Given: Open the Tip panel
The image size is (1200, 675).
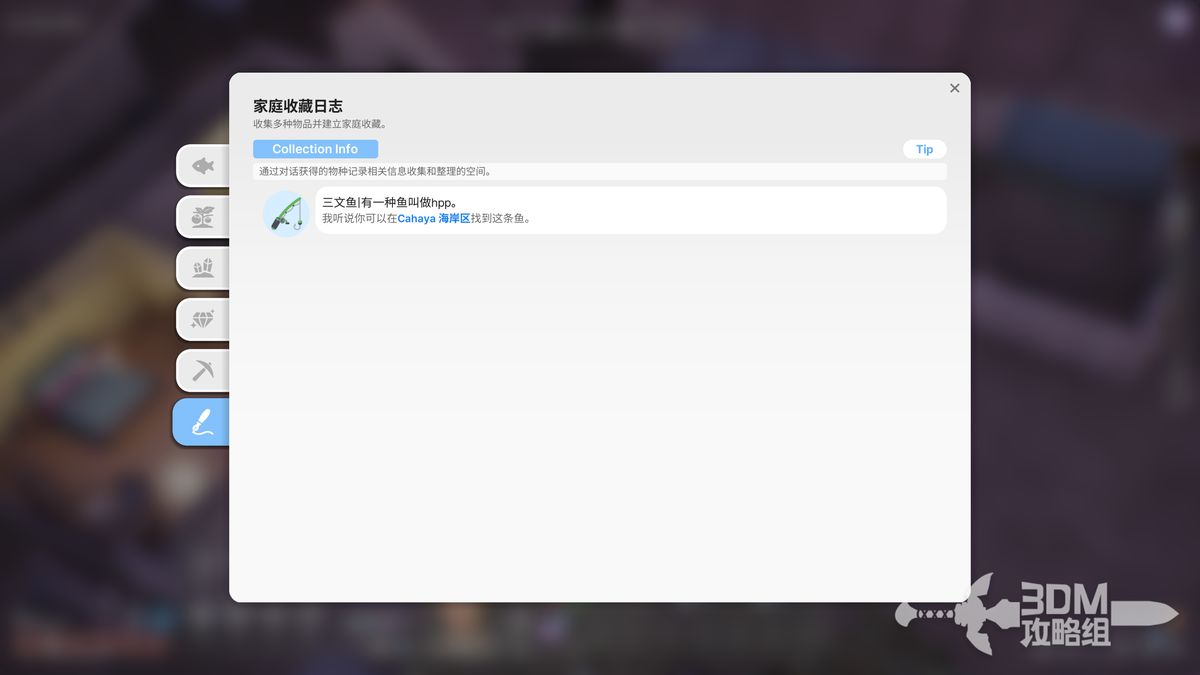Looking at the screenshot, I should 924,148.
